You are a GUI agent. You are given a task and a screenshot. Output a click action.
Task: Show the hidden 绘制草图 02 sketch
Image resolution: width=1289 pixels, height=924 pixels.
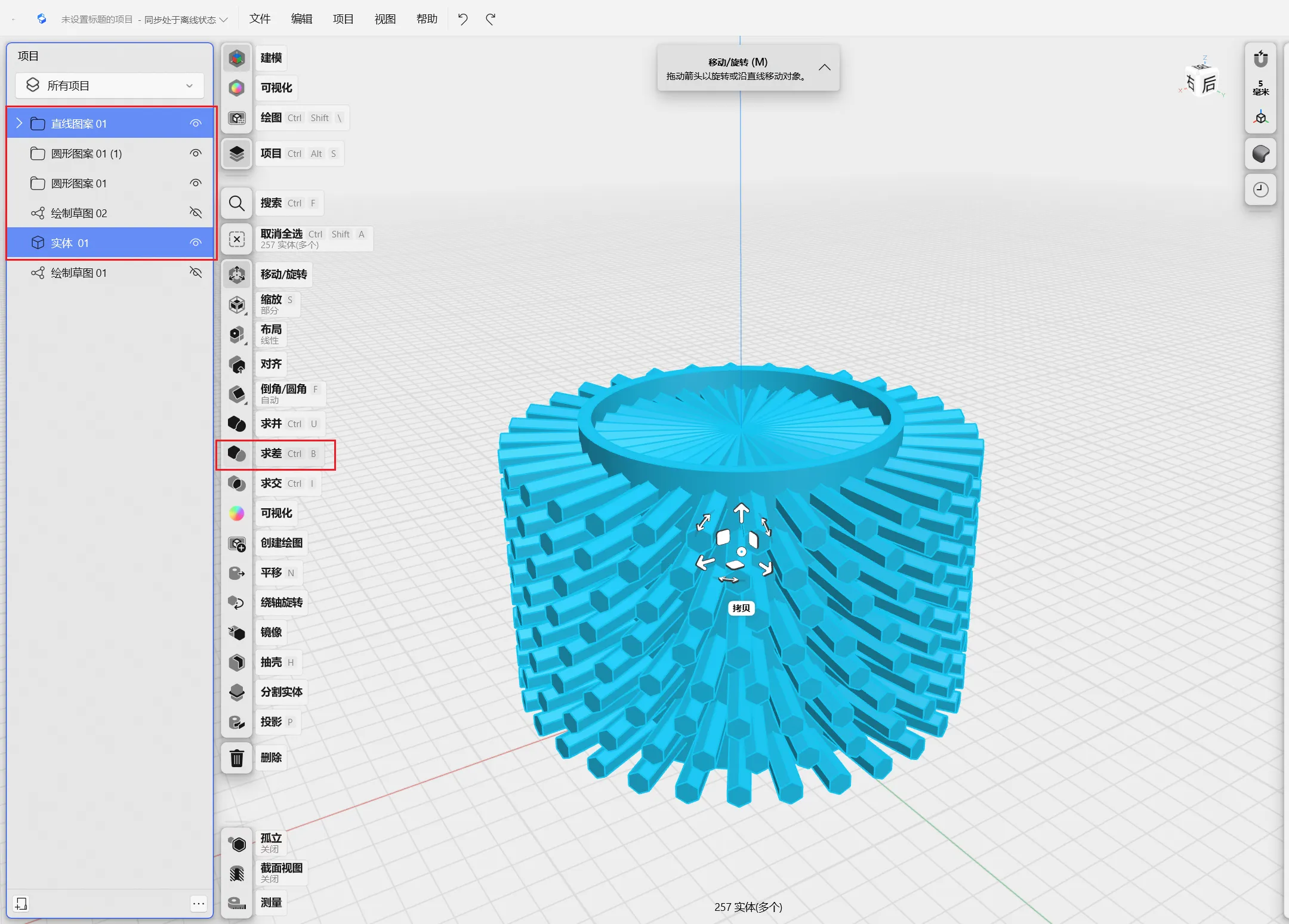click(x=195, y=213)
